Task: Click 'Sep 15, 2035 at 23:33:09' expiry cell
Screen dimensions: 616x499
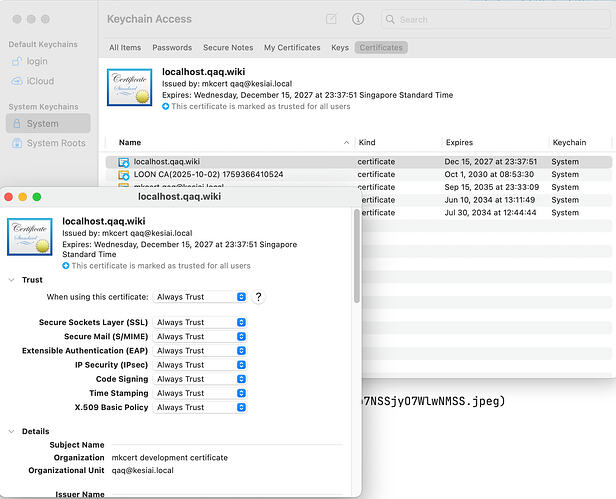Action: coord(491,187)
